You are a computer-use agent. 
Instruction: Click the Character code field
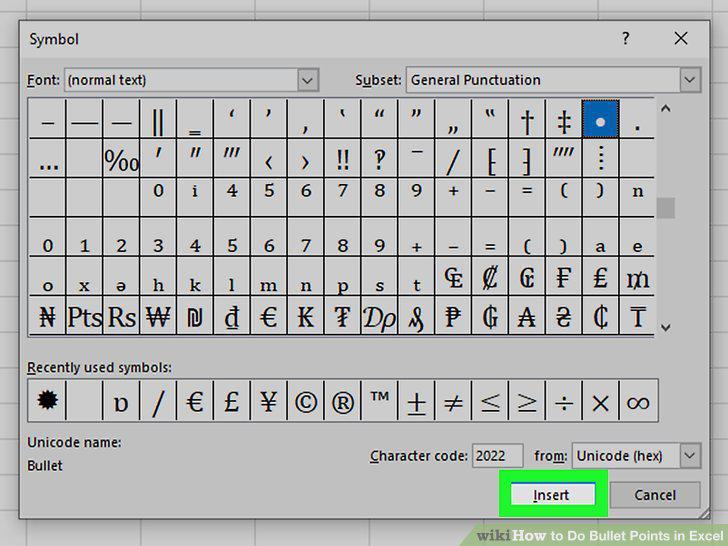tap(497, 455)
